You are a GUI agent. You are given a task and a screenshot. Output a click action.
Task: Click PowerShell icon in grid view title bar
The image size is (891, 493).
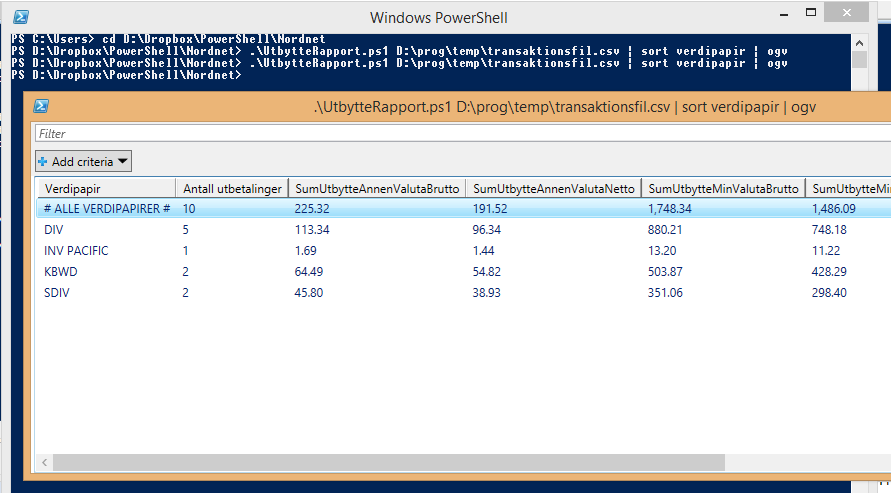(42, 107)
